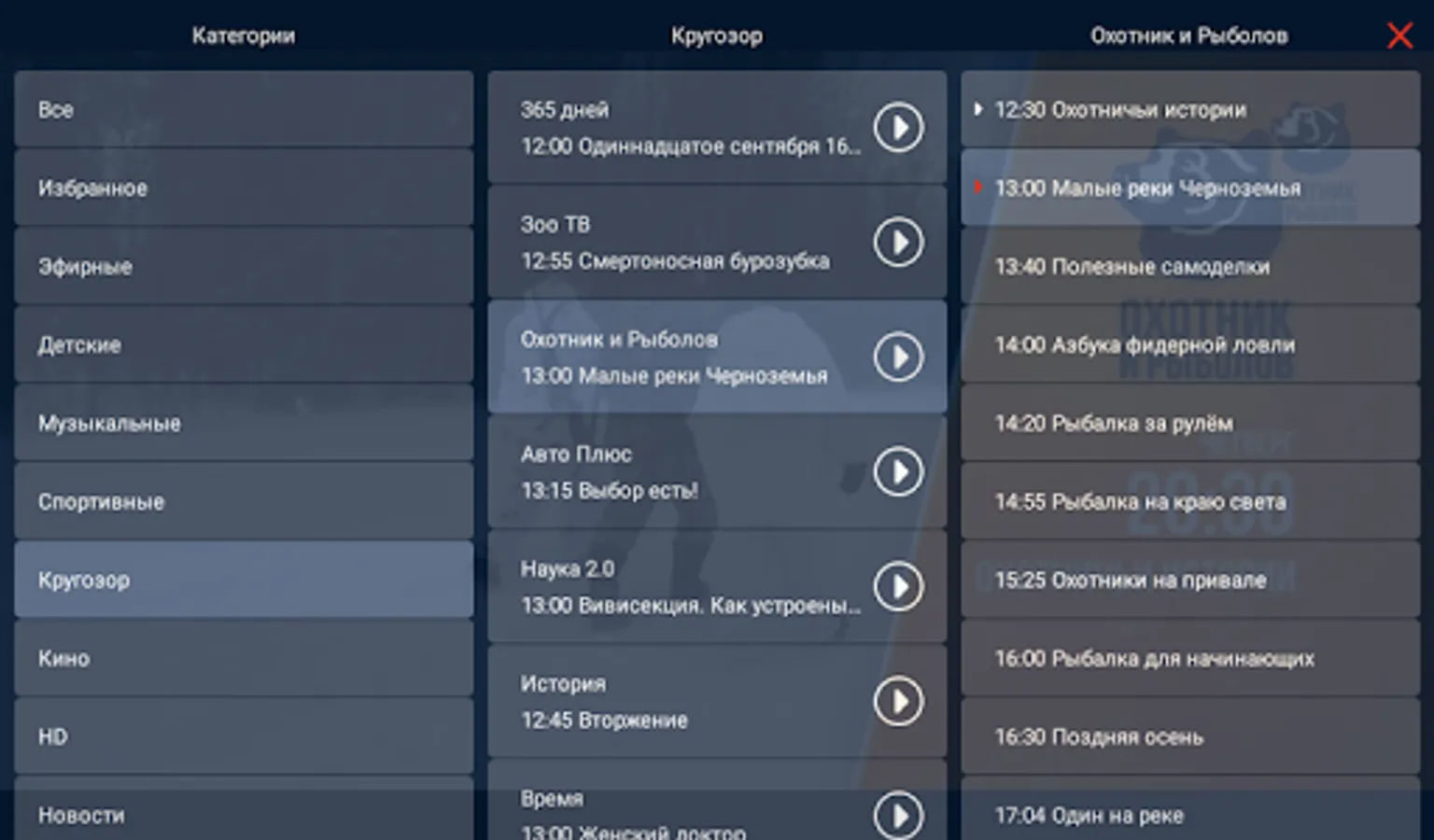Image resolution: width=1434 pixels, height=840 pixels.
Task: Click white arrow beside 12:30 Охотничьи истории
Action: (x=977, y=109)
